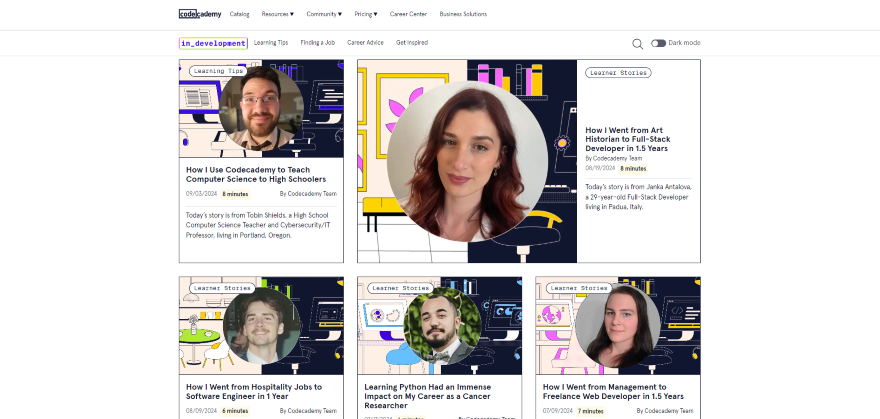The height and width of the screenshot is (419, 880).
Task: Click the 09/03/2024 date text
Action: [201, 194]
